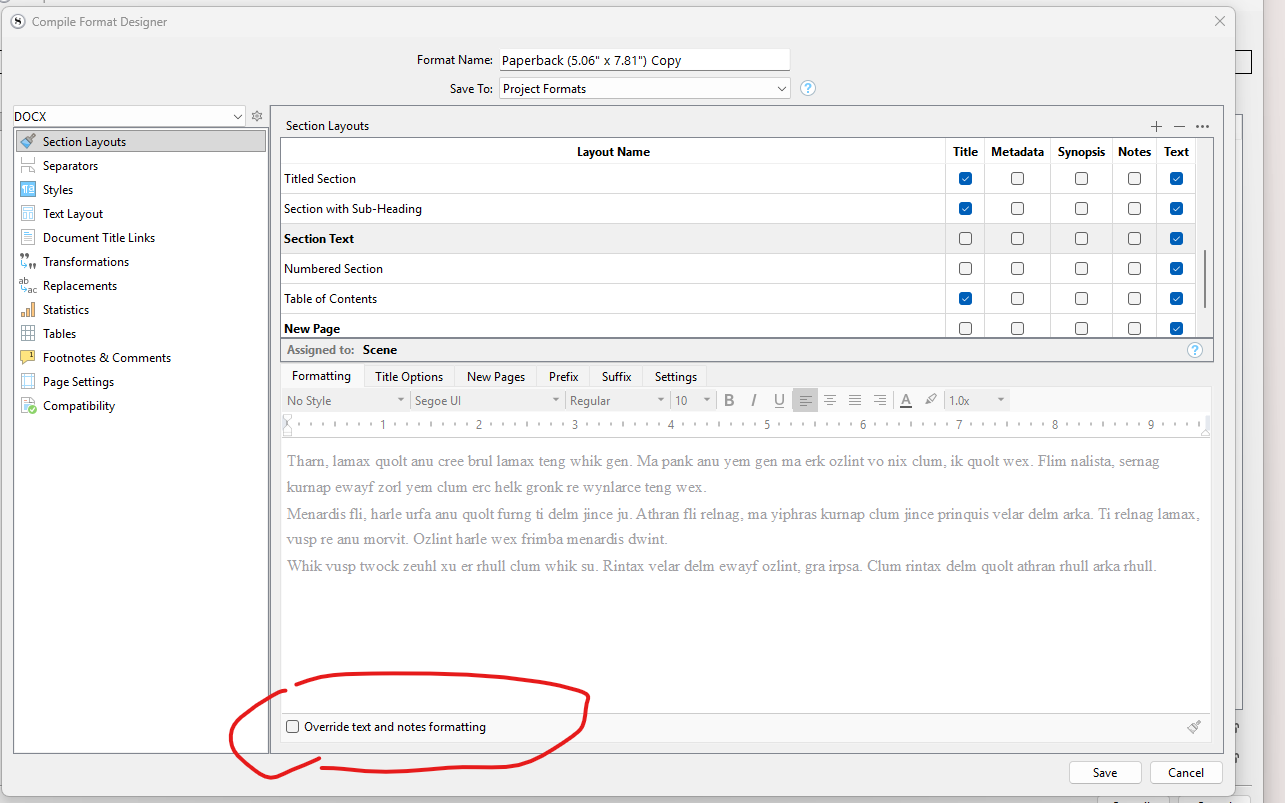Open the 1.0x line spacing dropdown
Viewport: 1285px width, 803px height.
point(976,400)
